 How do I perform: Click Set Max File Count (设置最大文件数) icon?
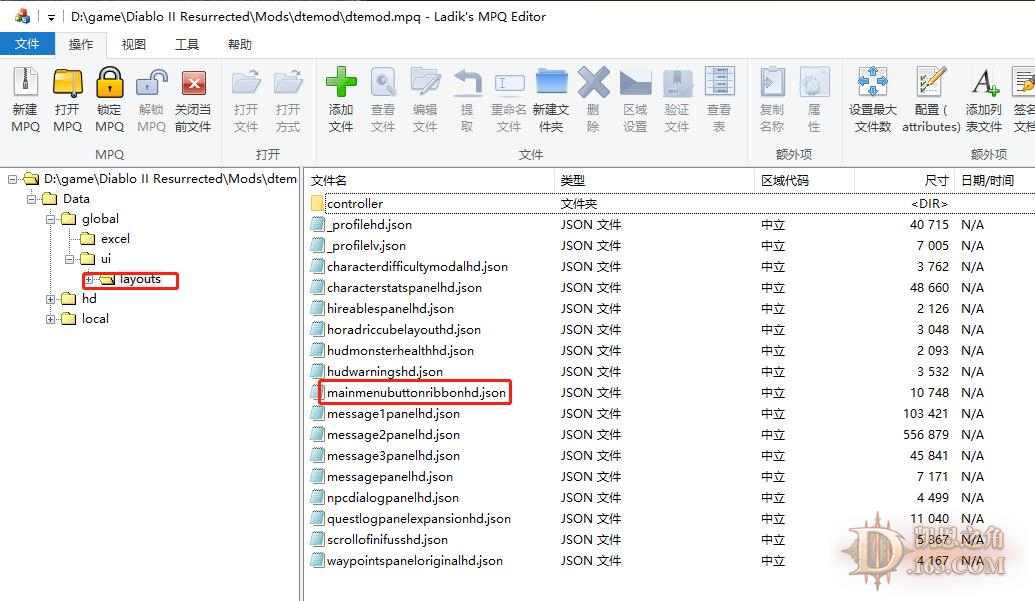[873, 82]
